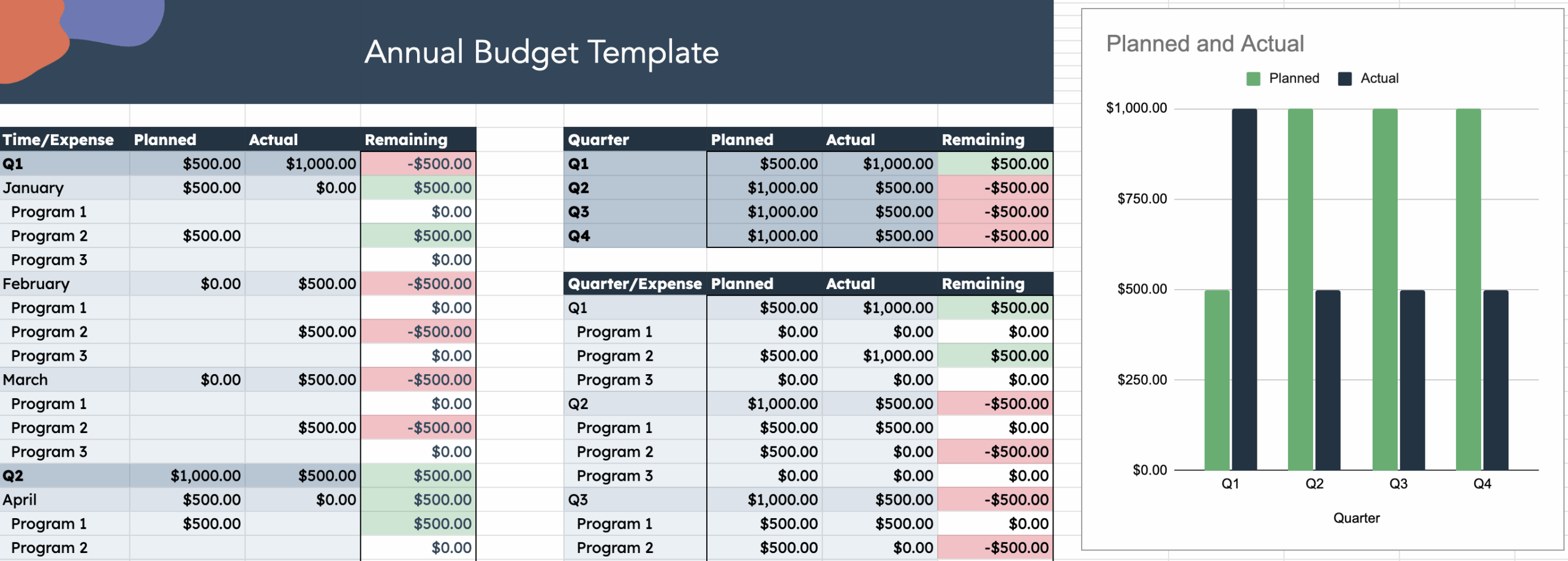Click the $750.00 label on chart axis
1568x561 pixels.
click(x=1142, y=198)
